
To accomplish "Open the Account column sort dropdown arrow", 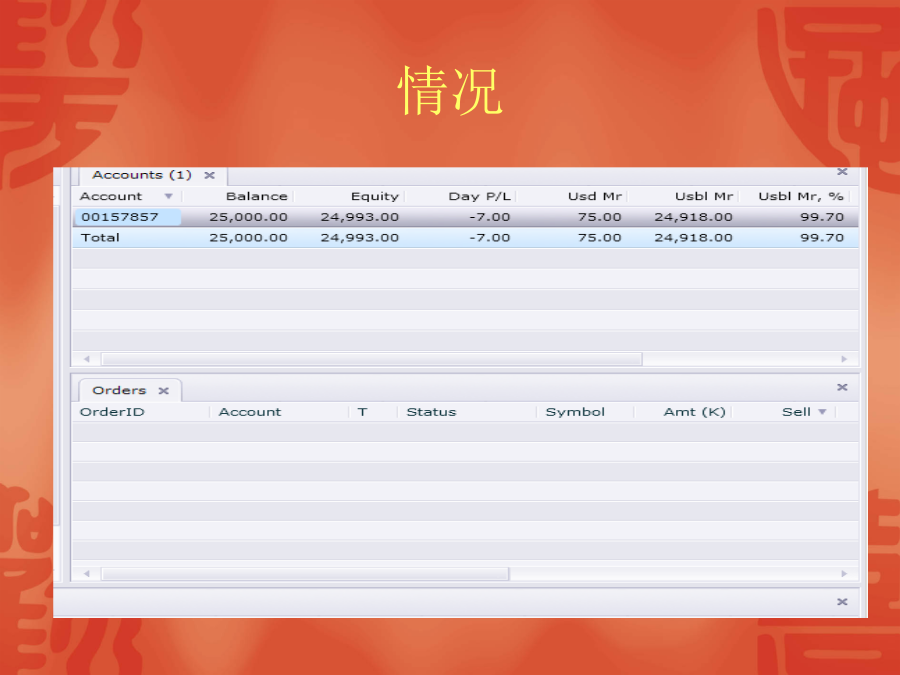I will [x=168, y=196].
